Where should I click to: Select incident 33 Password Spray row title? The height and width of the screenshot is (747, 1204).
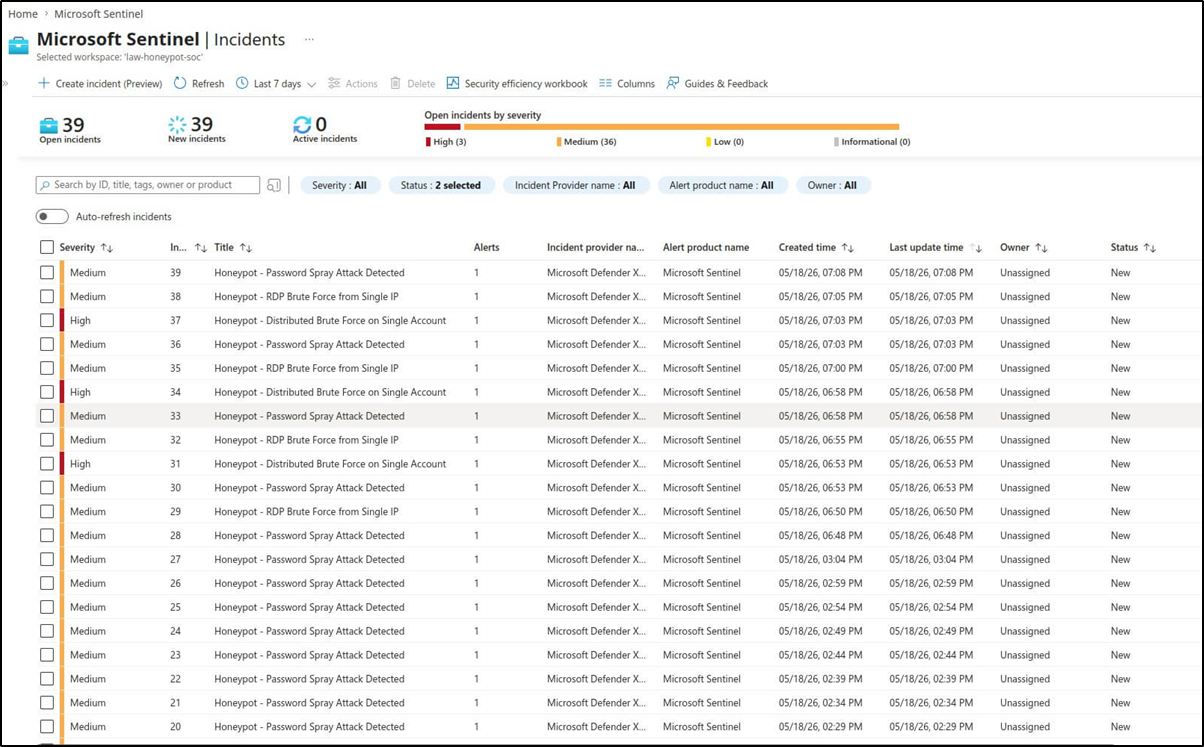(x=309, y=416)
